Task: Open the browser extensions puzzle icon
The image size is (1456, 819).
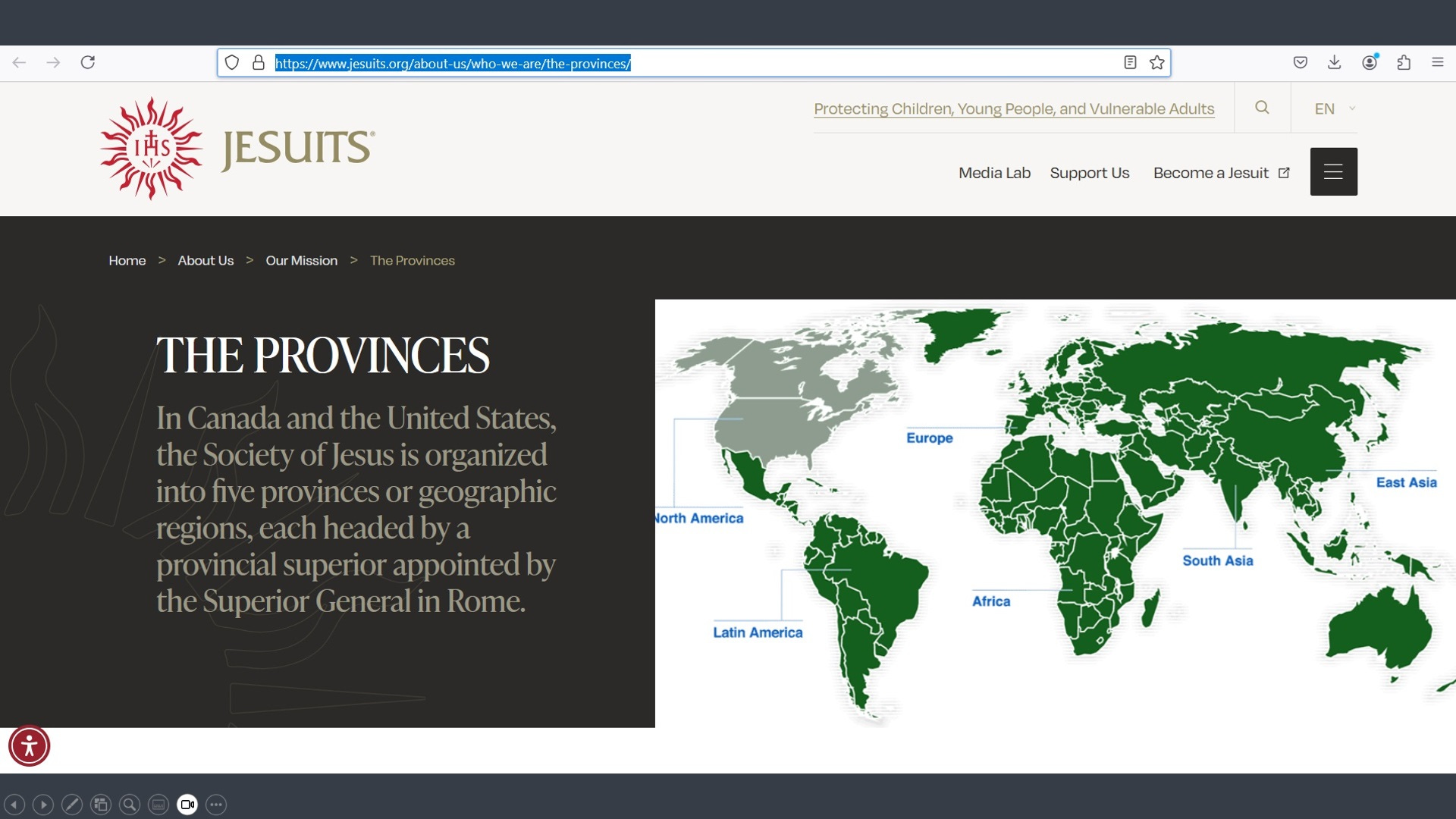Action: coord(1404,62)
